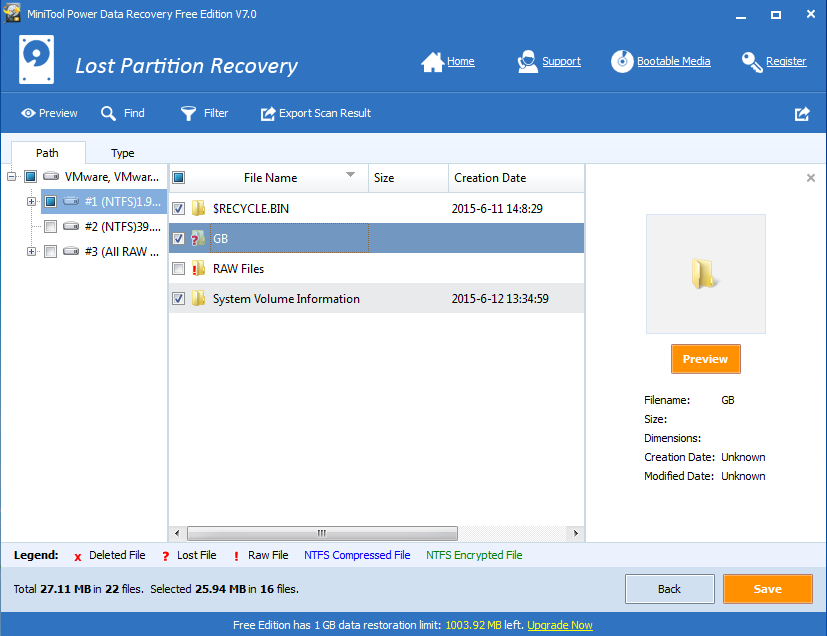The width and height of the screenshot is (827, 636).
Task: Click the Find magnifier icon
Action: pos(108,113)
